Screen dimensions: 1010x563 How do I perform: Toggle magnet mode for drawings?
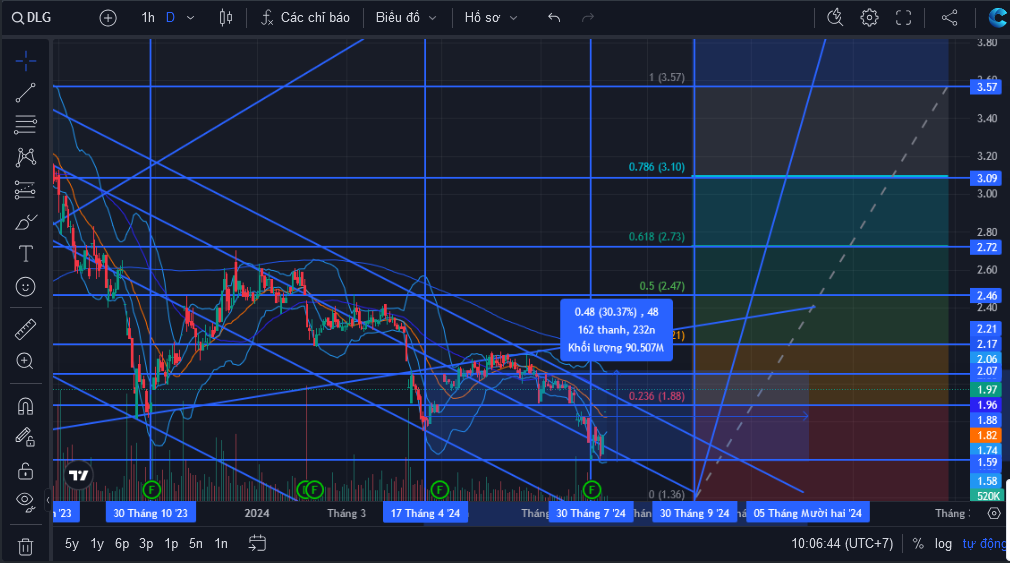coord(26,406)
